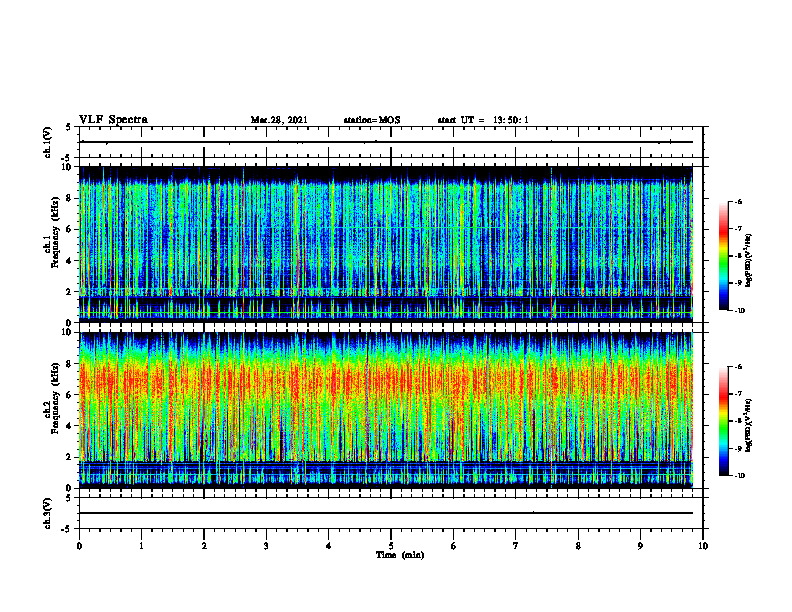Click the ch.1 voltage waveform trace line
Image resolution: width=792 pixels, height=612 pixels.
(x=386, y=142)
